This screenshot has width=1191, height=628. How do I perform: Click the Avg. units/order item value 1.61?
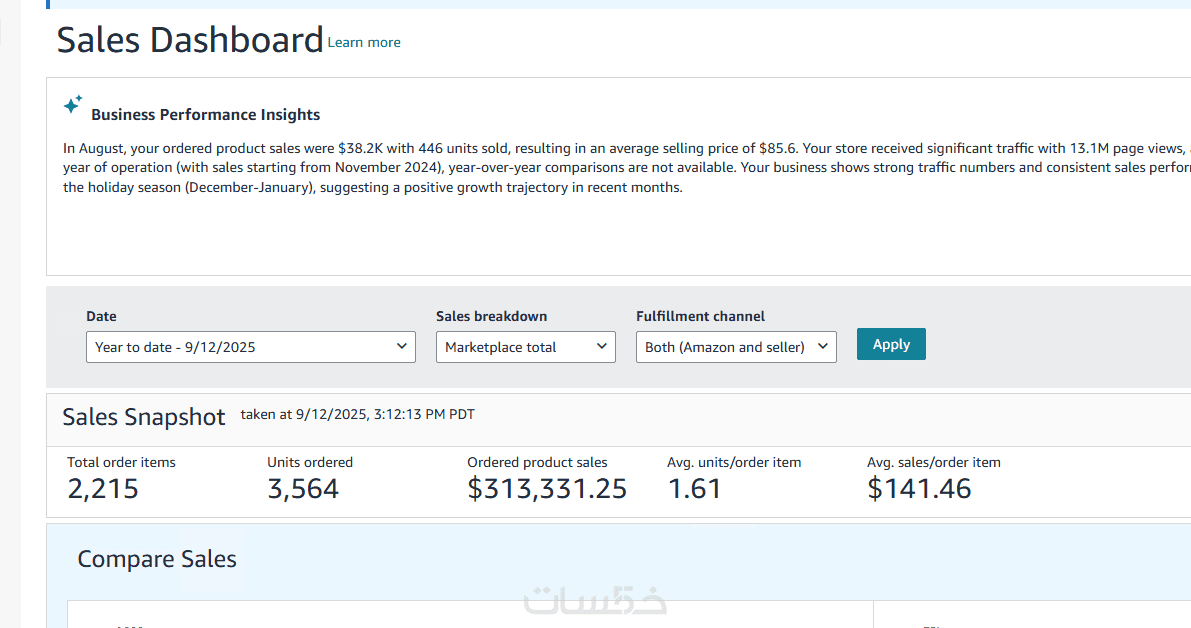pyautogui.click(x=694, y=489)
